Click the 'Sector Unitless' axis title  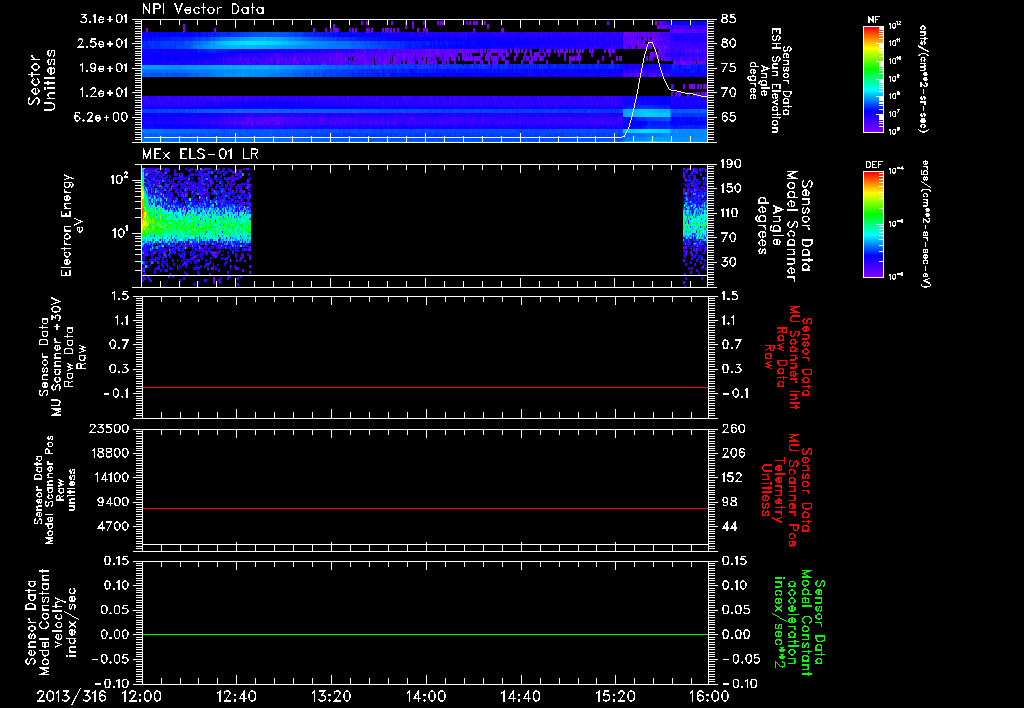[42, 80]
